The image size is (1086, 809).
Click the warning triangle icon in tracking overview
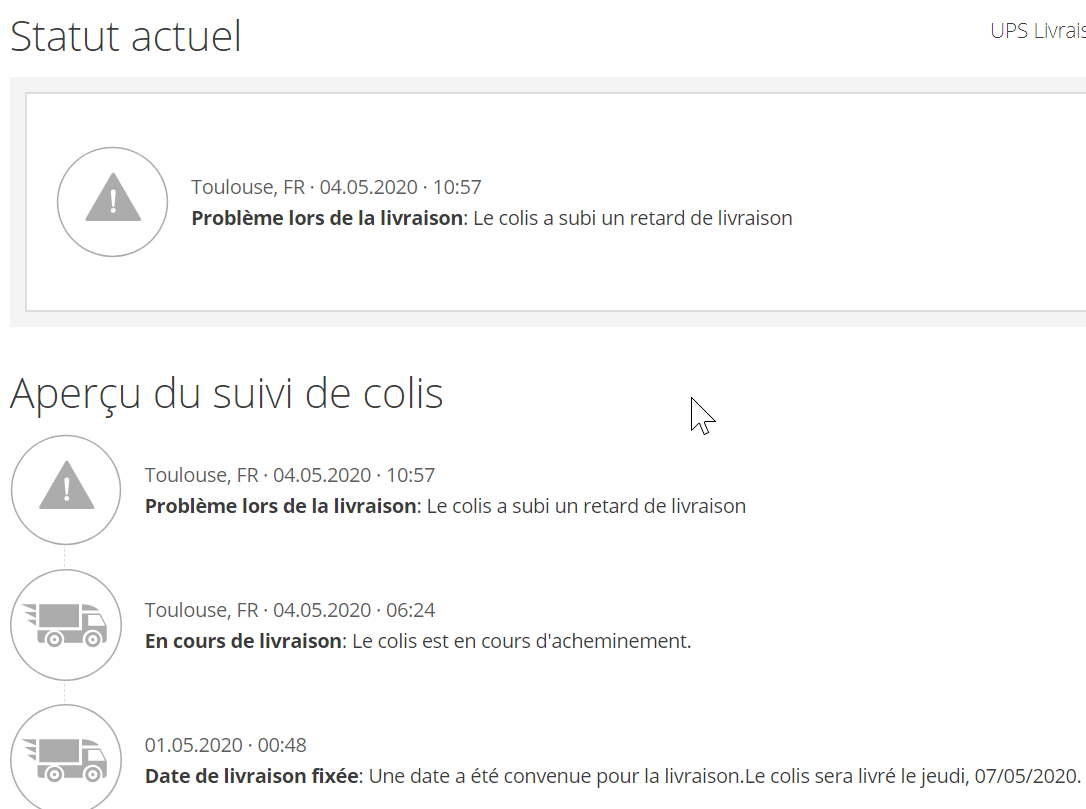coord(66,490)
